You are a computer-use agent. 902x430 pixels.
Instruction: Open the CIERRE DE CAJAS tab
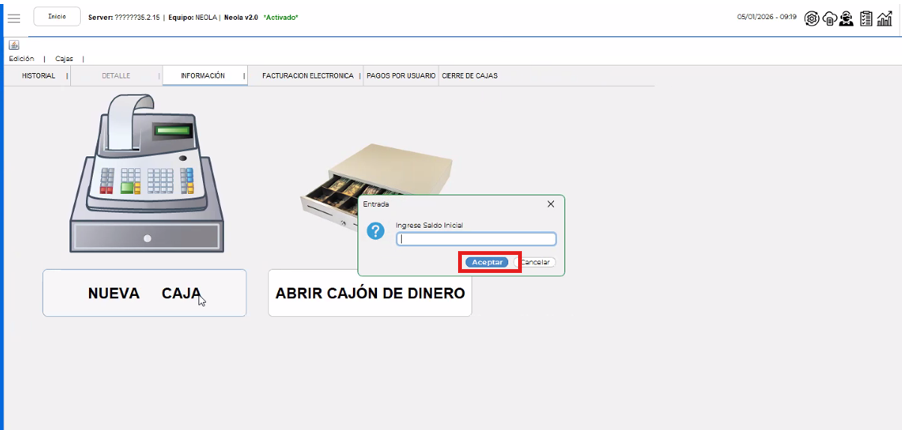(469, 76)
